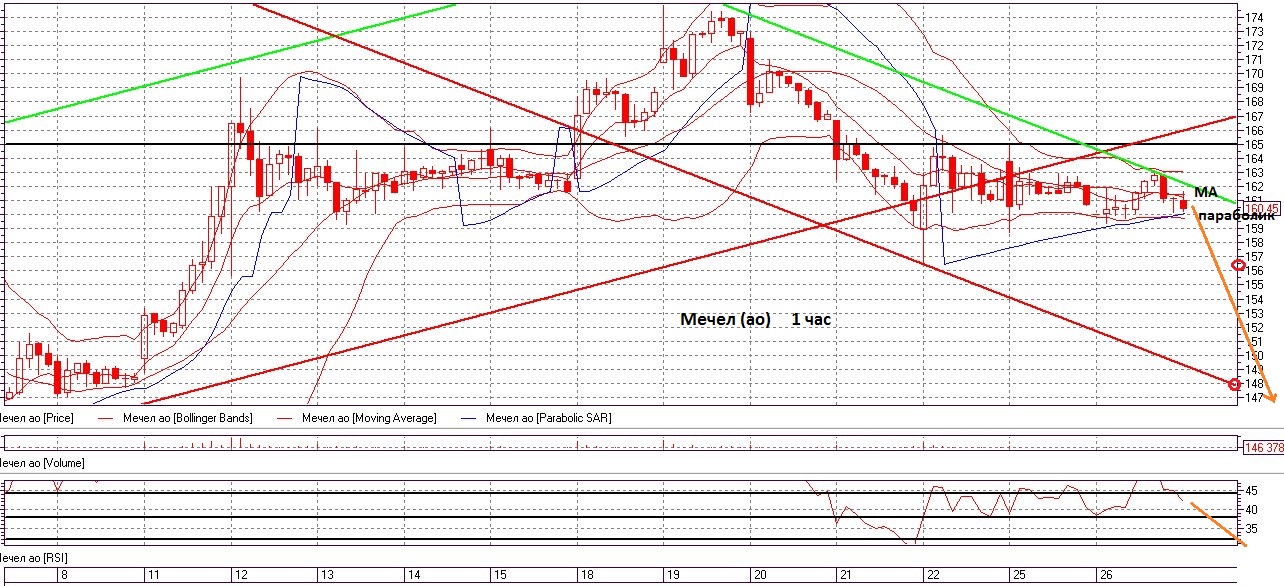Click date label 19 on the time axis
The width and height of the screenshot is (1284, 586).
[673, 576]
